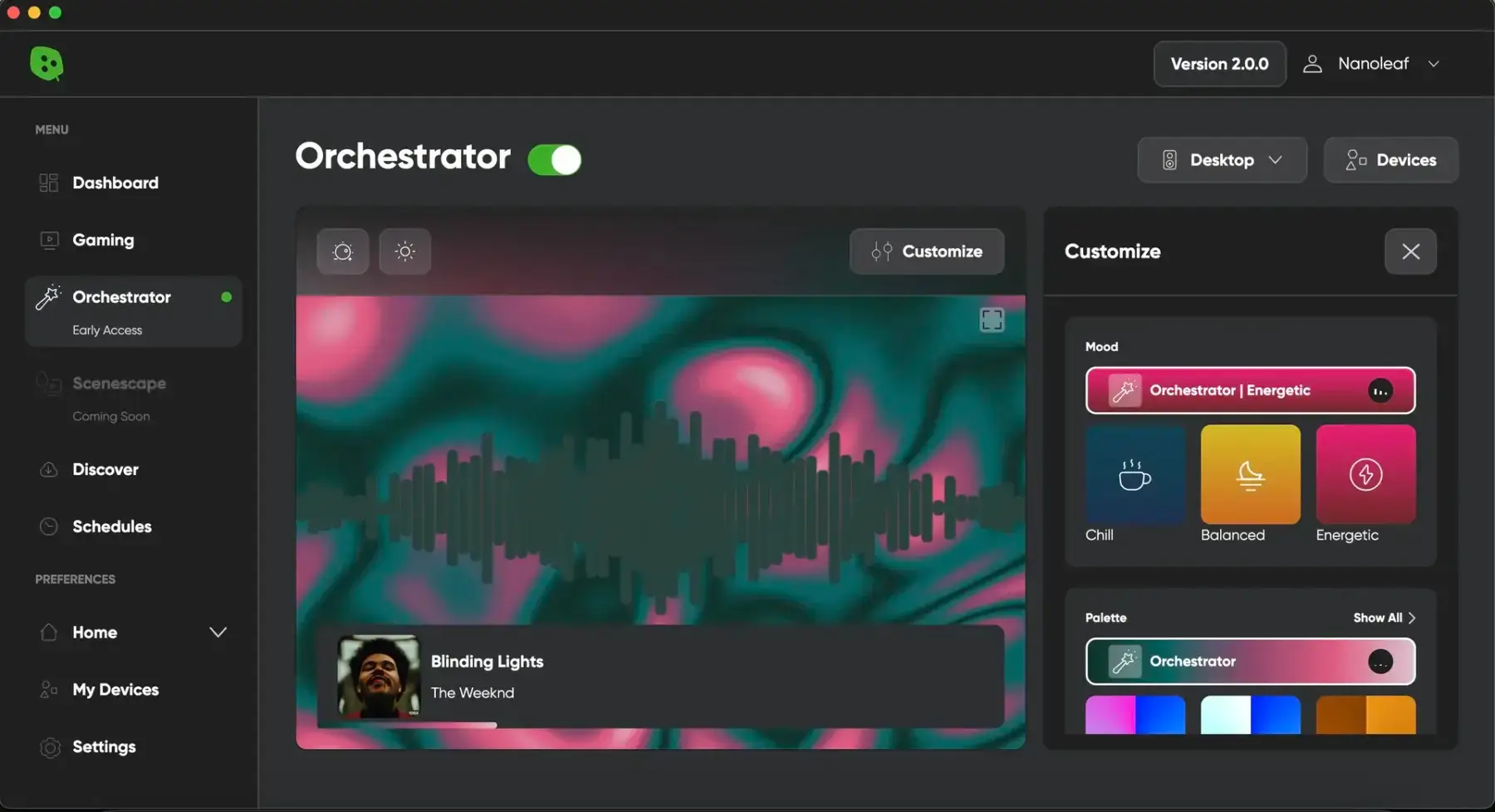Image resolution: width=1495 pixels, height=812 pixels.
Task: Open the Devices button at top right
Action: coord(1390,159)
